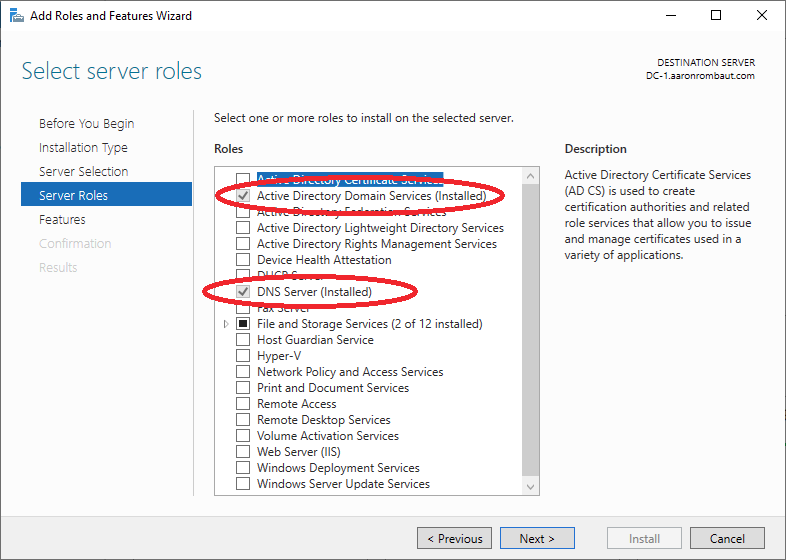The image size is (786, 560).
Task: Cancel the Add Roles wizard
Action: pos(727,539)
